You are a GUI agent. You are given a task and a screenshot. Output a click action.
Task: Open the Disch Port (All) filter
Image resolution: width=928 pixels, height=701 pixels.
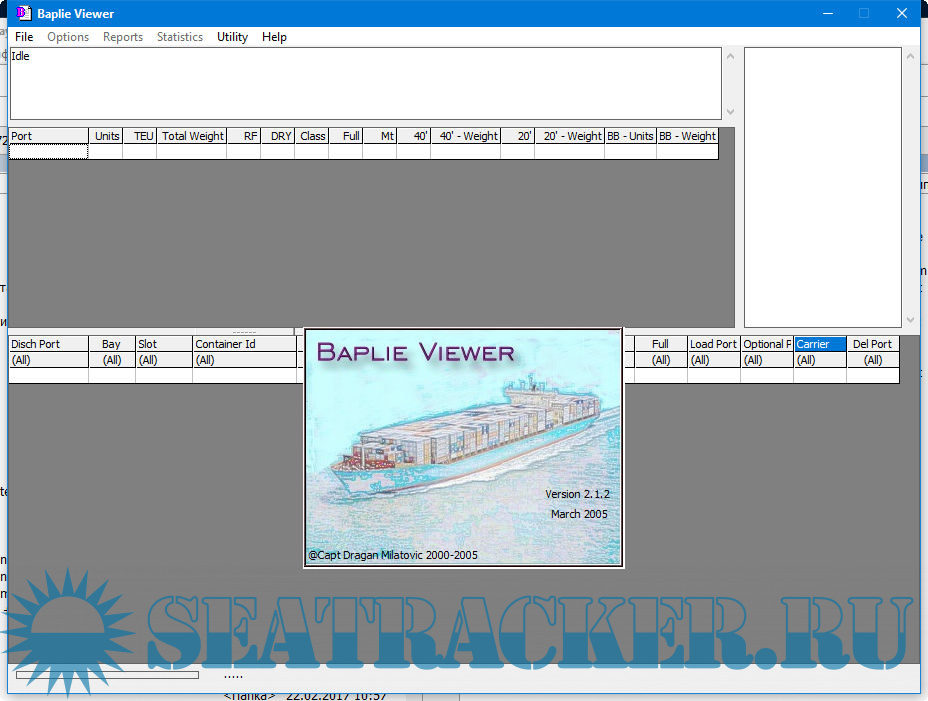pos(48,360)
